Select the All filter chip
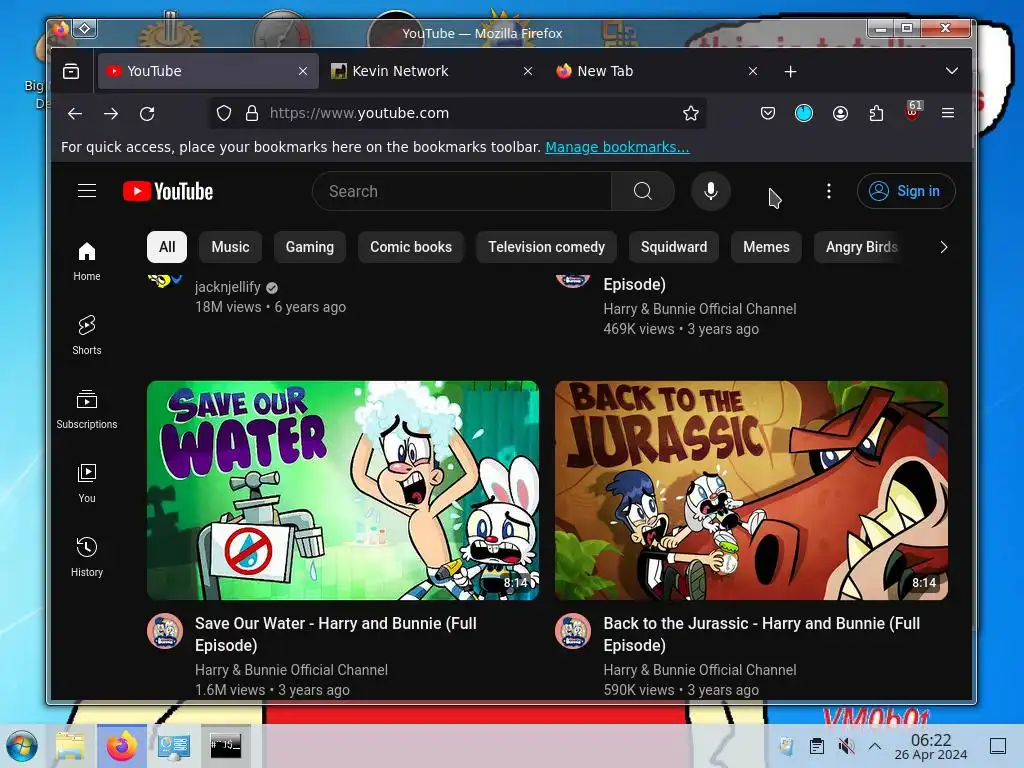 click(167, 248)
